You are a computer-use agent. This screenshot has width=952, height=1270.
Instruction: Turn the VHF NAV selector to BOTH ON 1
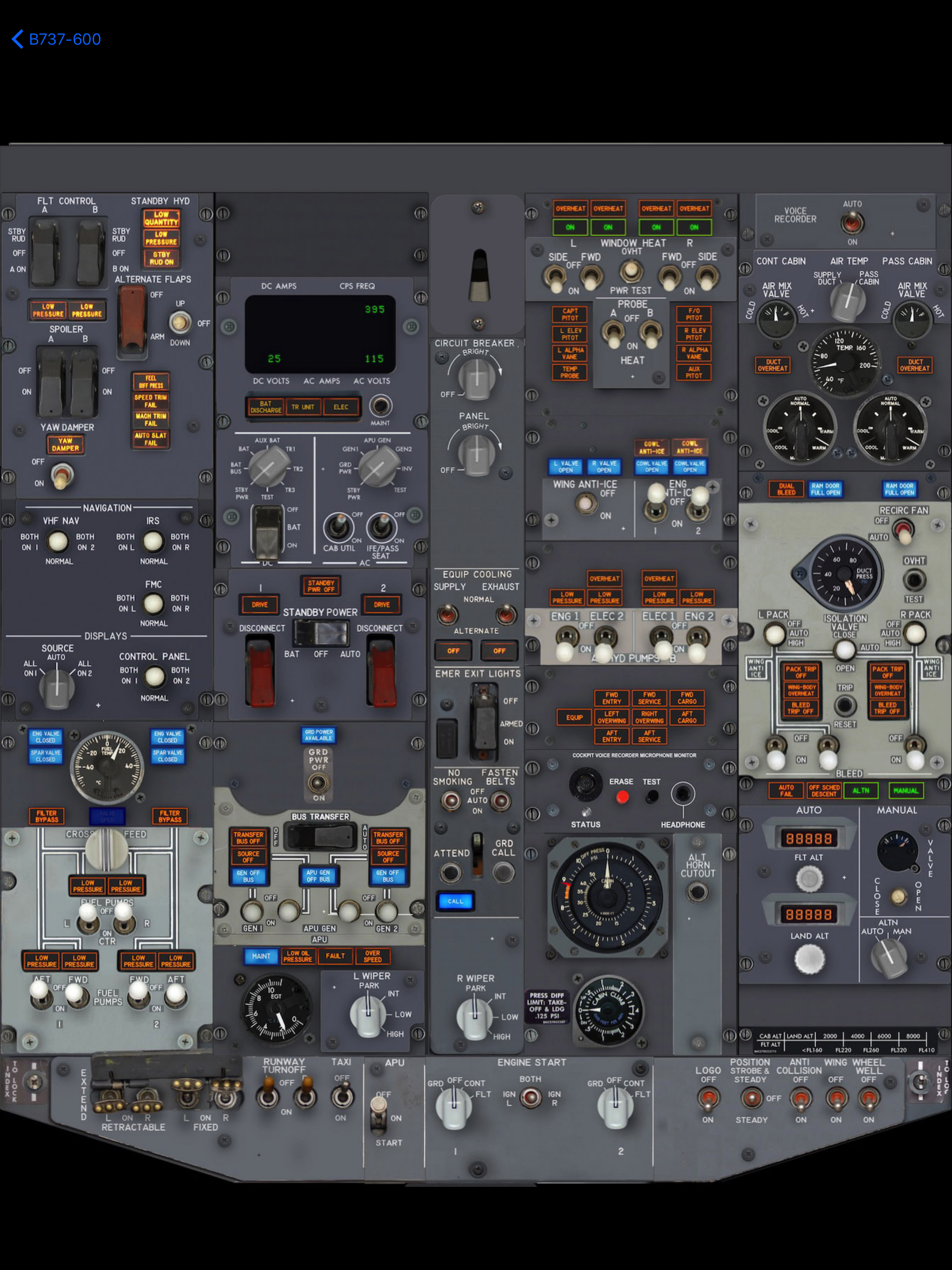point(58,542)
